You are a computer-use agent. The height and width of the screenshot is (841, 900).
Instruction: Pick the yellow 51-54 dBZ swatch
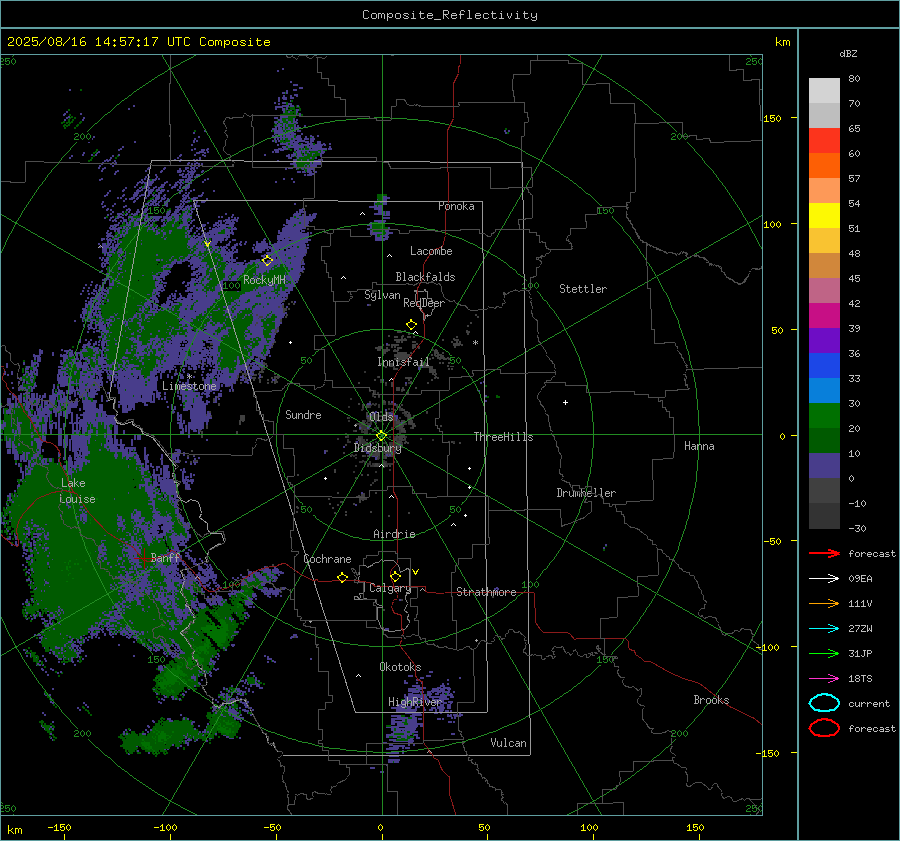click(x=824, y=216)
